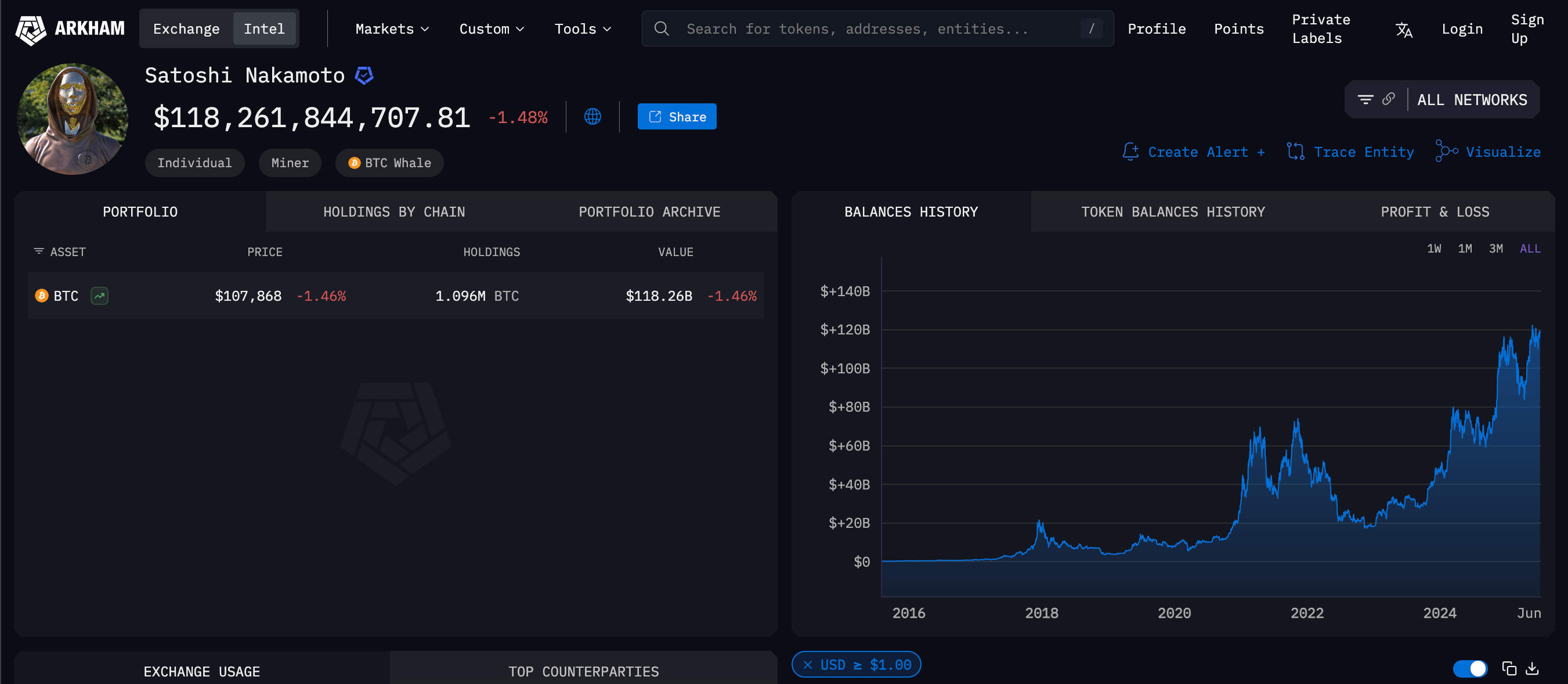Viewport: 1568px width, 684px height.
Task: Click Sign Up
Action: [x=1527, y=28]
